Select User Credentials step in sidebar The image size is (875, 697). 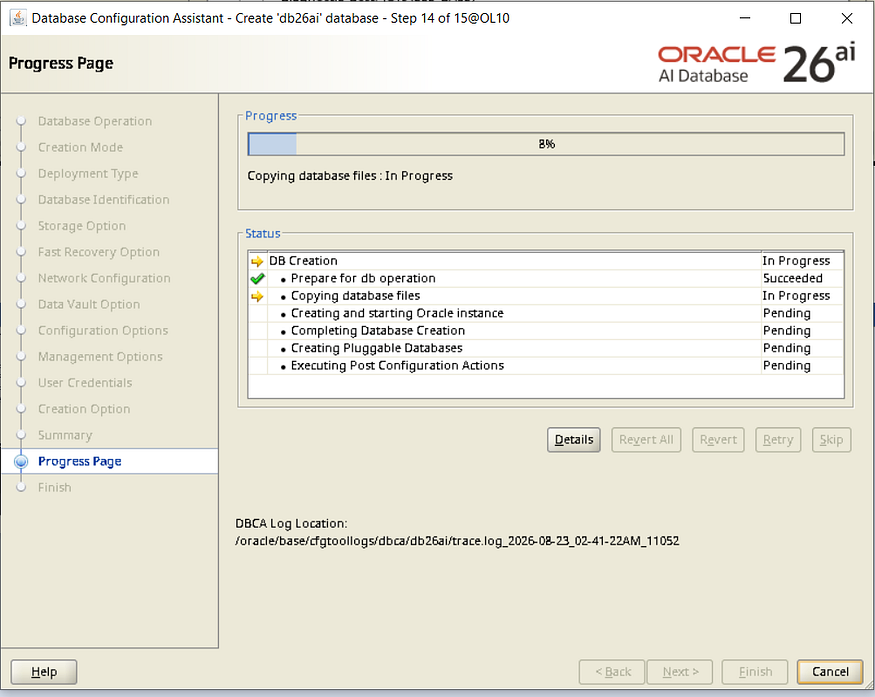pyautogui.click(x=85, y=383)
